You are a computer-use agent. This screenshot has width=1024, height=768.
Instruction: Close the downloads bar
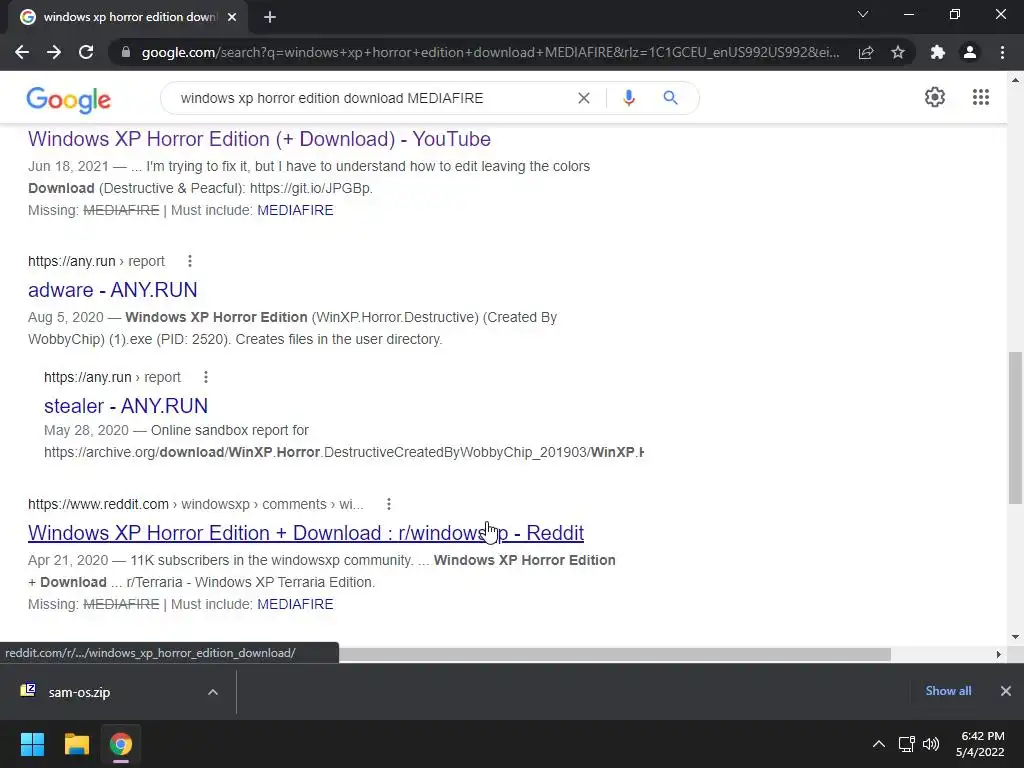1006,691
